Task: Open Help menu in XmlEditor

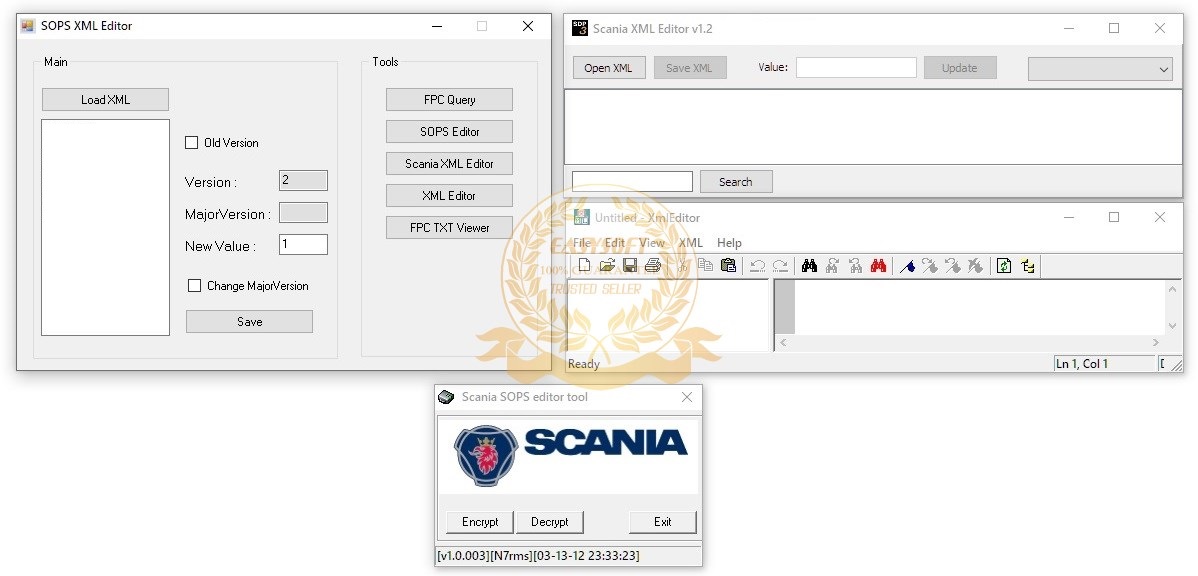Action: [729, 243]
